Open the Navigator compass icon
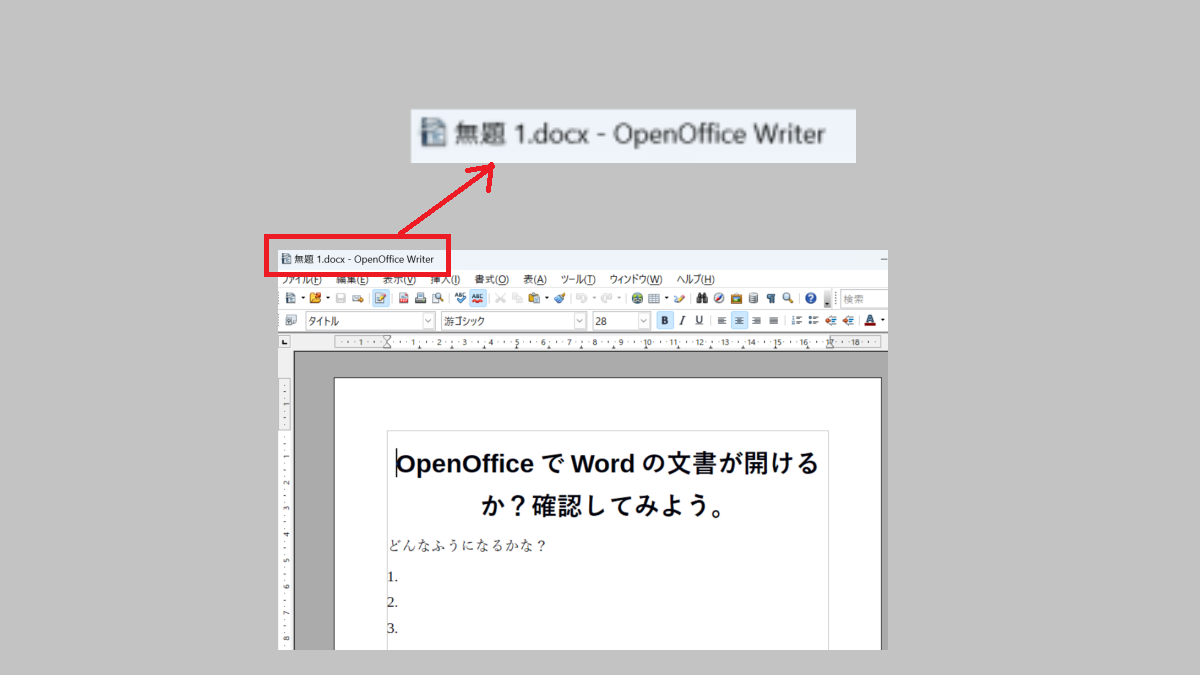Viewport: 1200px width, 675px height. point(719,298)
